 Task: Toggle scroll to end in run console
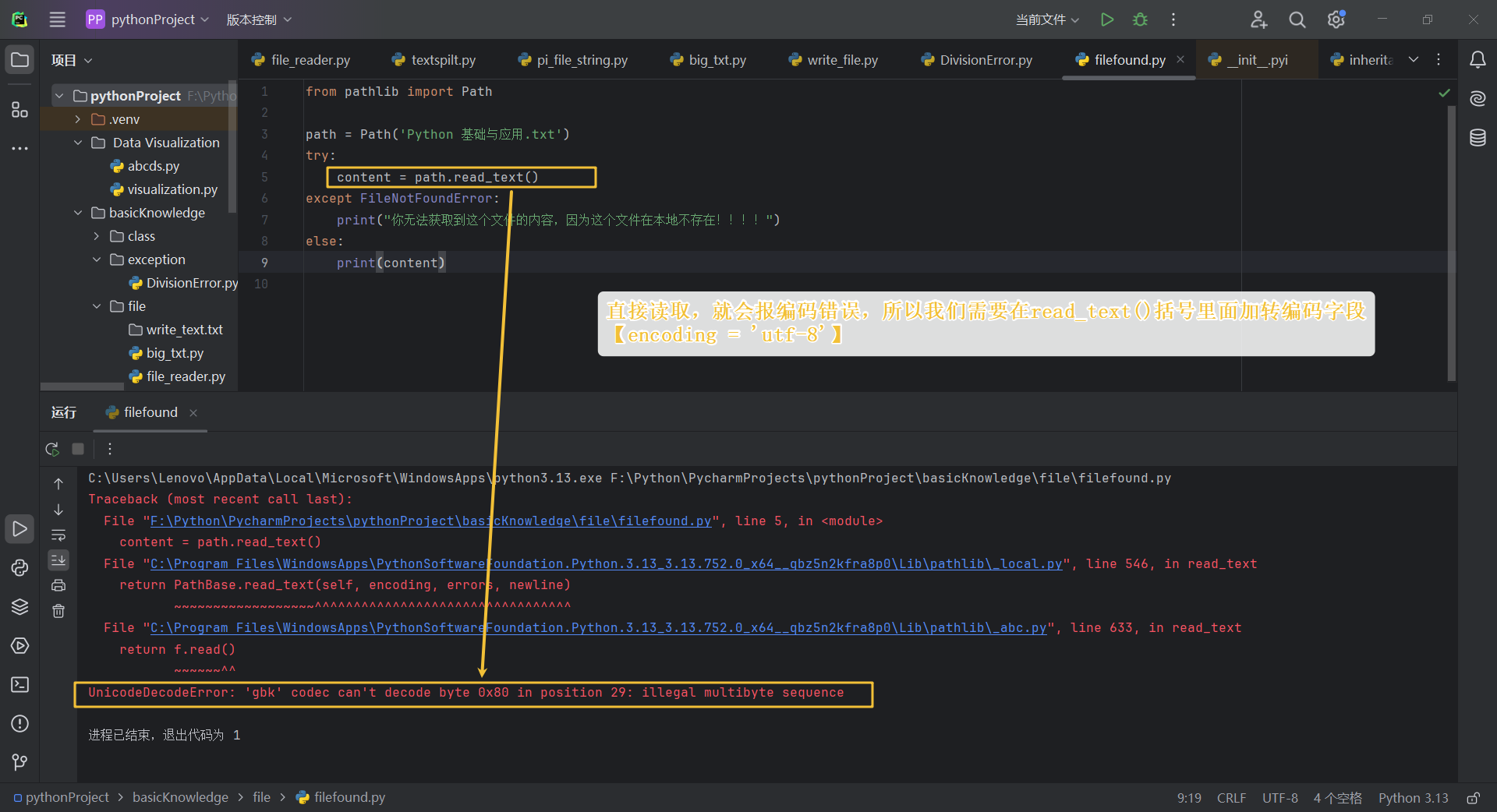[58, 560]
